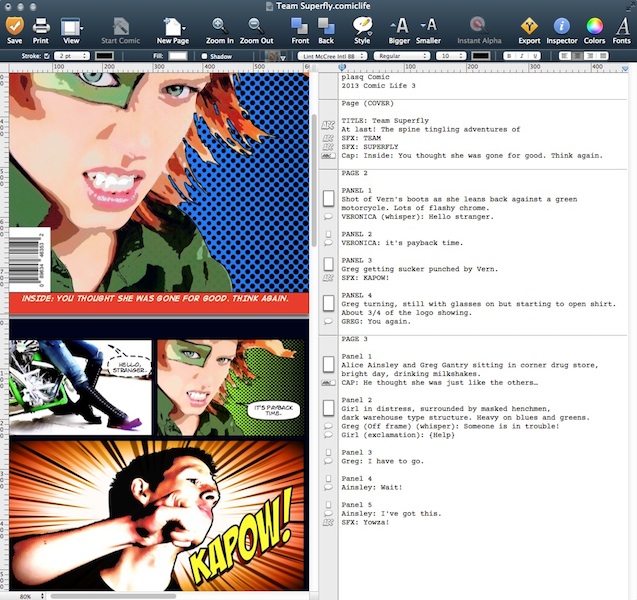Image resolution: width=637 pixels, height=600 pixels.
Task: Enable the Shadow checkbox
Action: pos(204,56)
